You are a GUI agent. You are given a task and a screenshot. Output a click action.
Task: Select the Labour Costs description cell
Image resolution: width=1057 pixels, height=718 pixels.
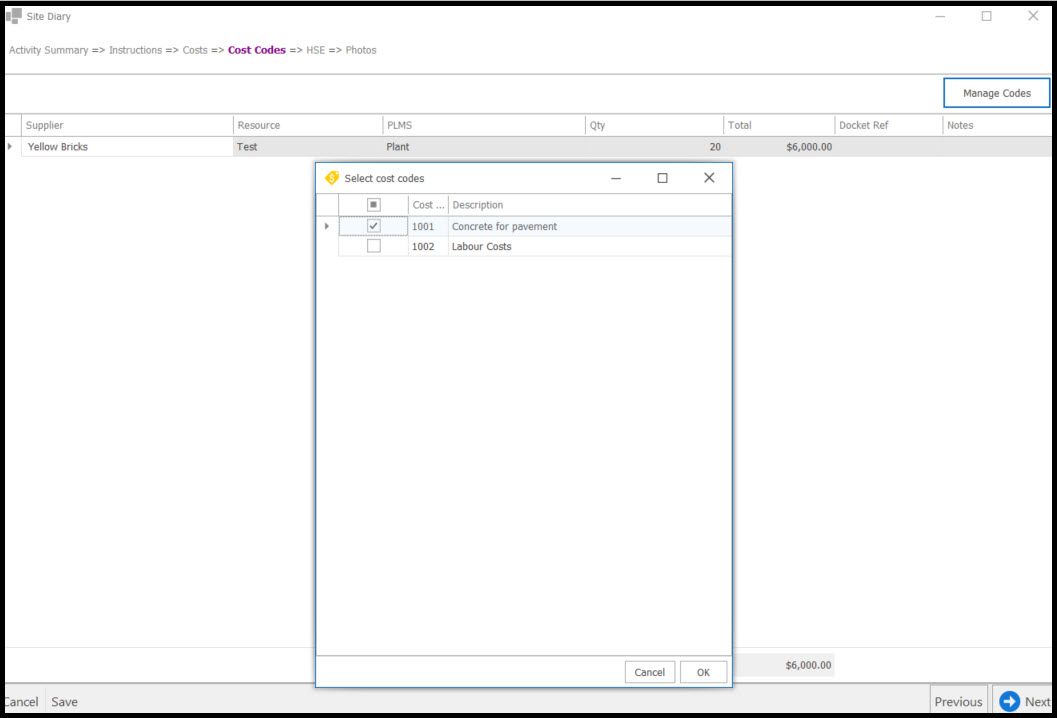click(590, 246)
